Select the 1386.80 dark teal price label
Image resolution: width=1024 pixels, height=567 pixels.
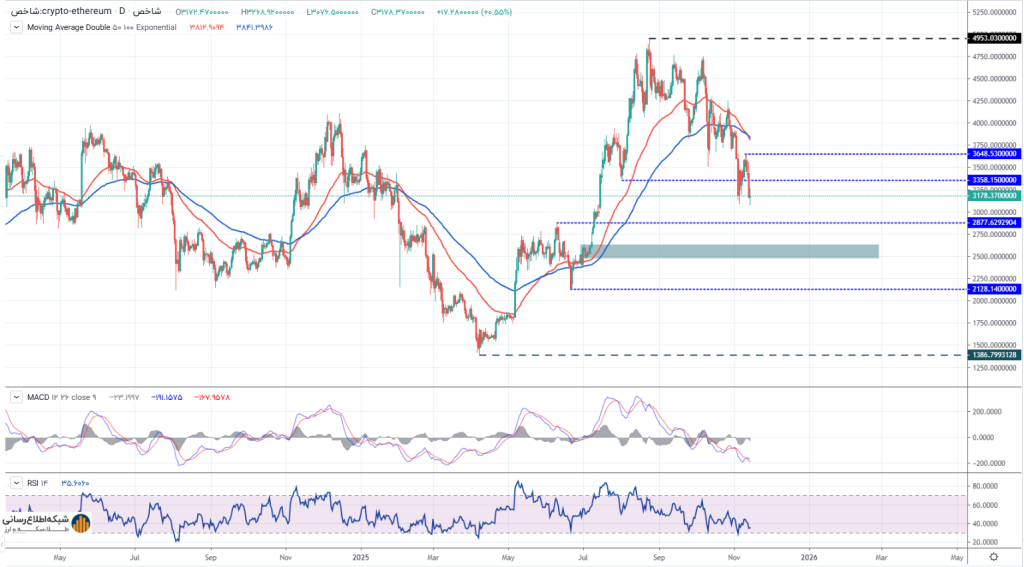tap(994, 355)
